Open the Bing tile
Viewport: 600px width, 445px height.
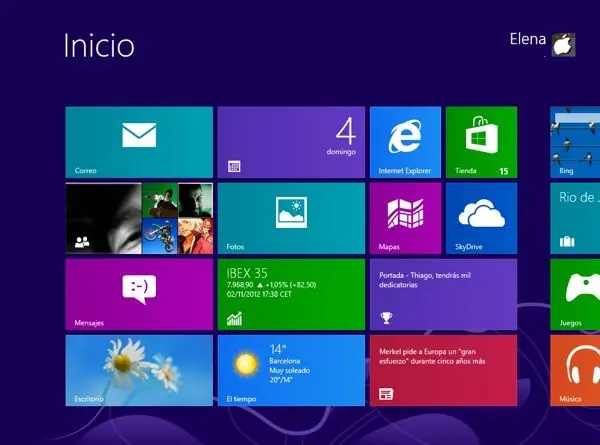575,142
